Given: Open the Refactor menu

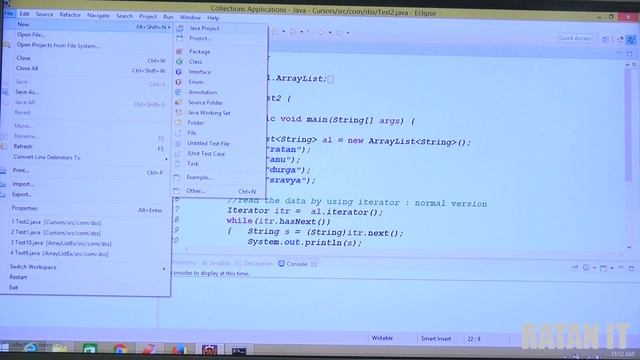Looking at the screenshot, I should pos(70,15).
